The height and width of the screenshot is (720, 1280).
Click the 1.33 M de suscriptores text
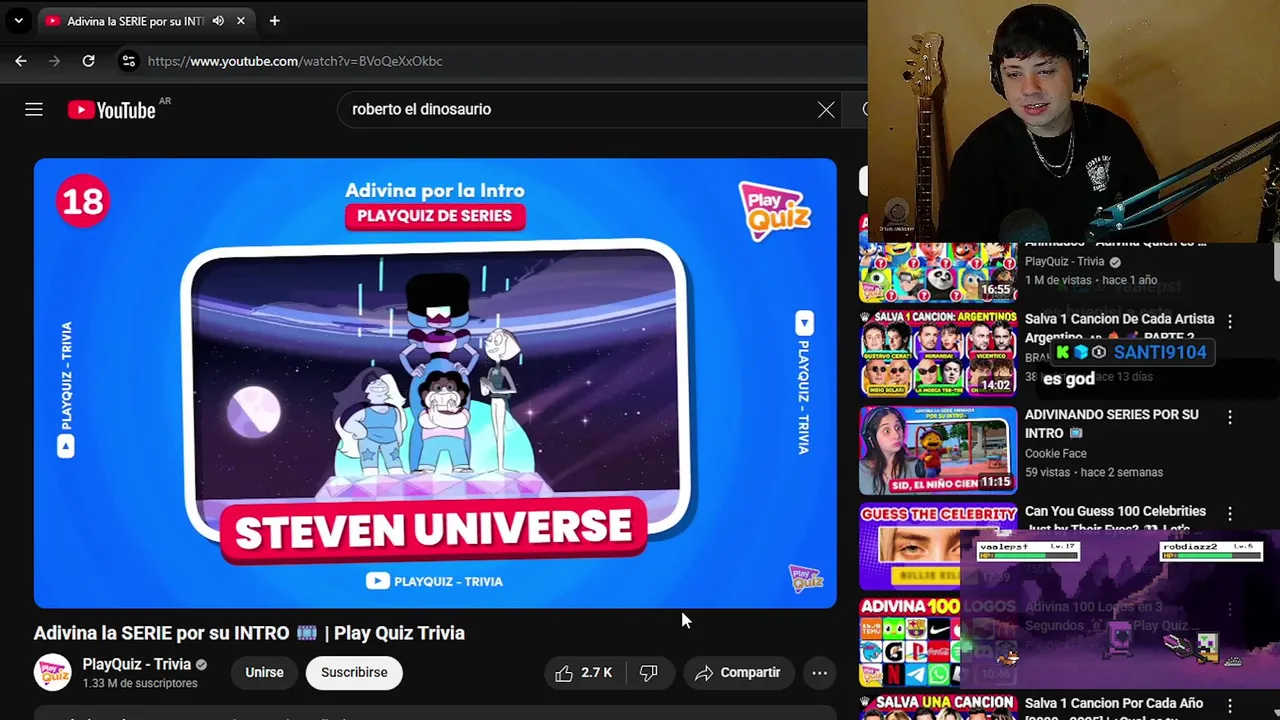click(x=140, y=683)
